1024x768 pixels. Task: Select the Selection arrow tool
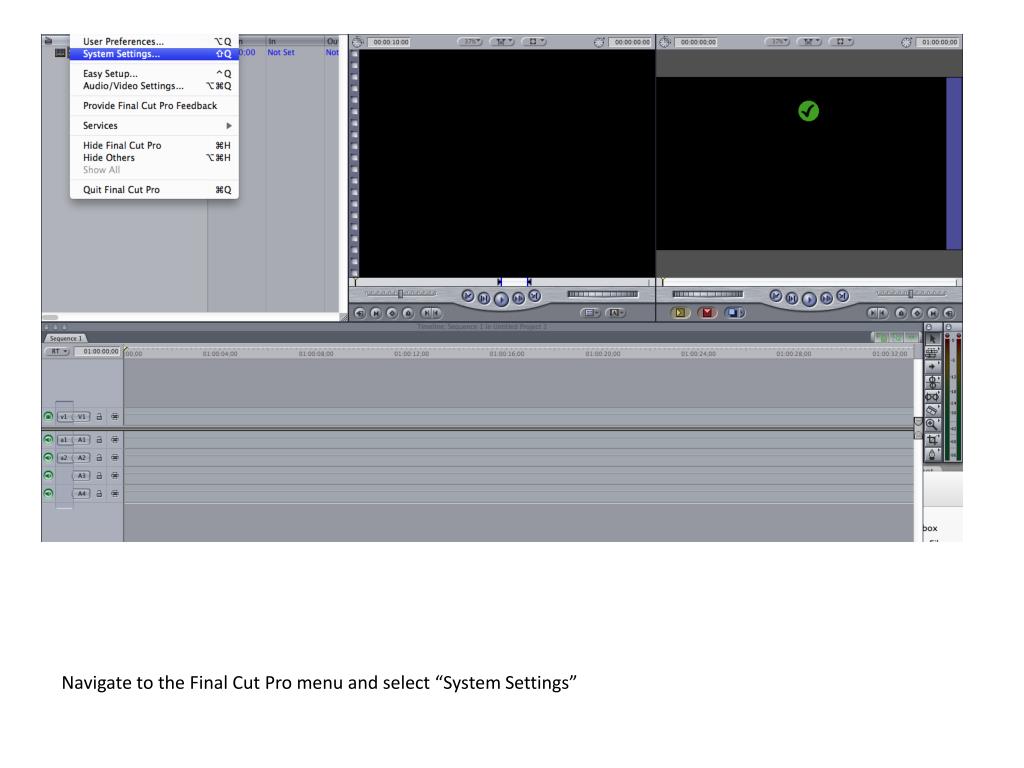(932, 338)
